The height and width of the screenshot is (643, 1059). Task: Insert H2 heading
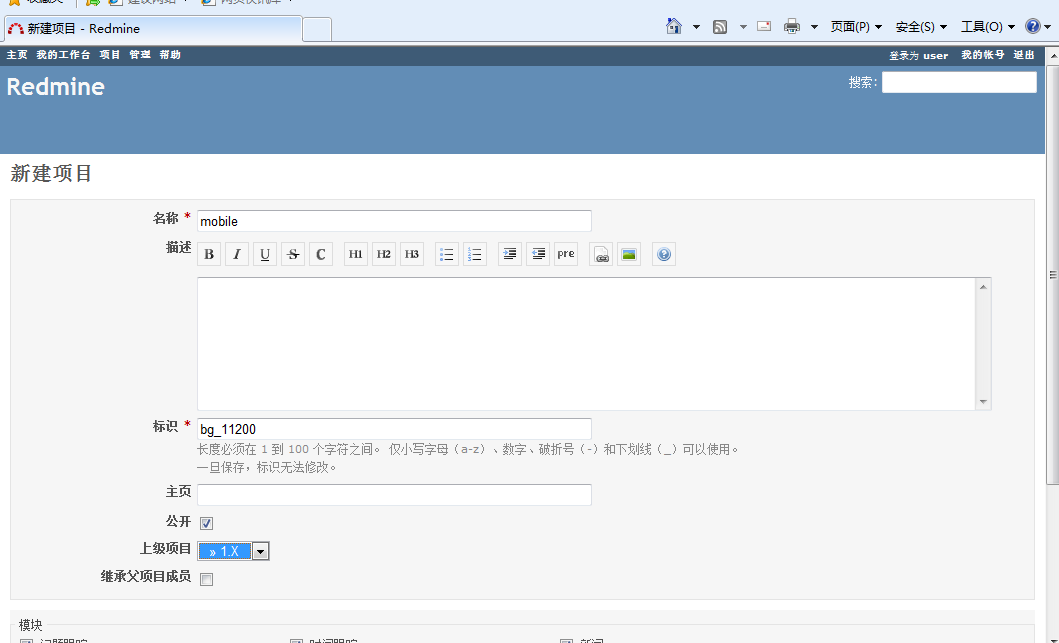tap(384, 254)
